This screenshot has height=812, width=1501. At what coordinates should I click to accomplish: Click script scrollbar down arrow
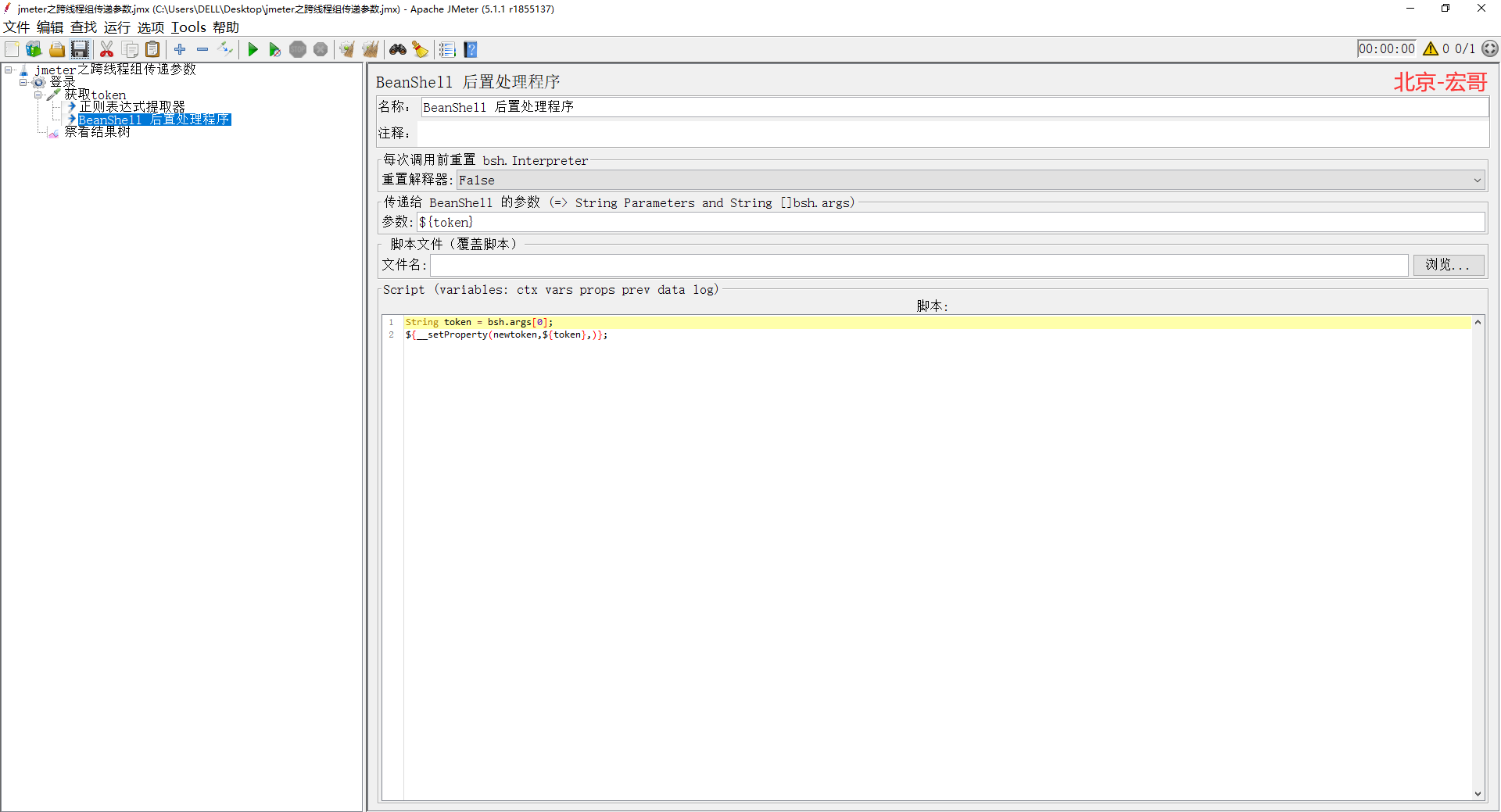tap(1478, 794)
